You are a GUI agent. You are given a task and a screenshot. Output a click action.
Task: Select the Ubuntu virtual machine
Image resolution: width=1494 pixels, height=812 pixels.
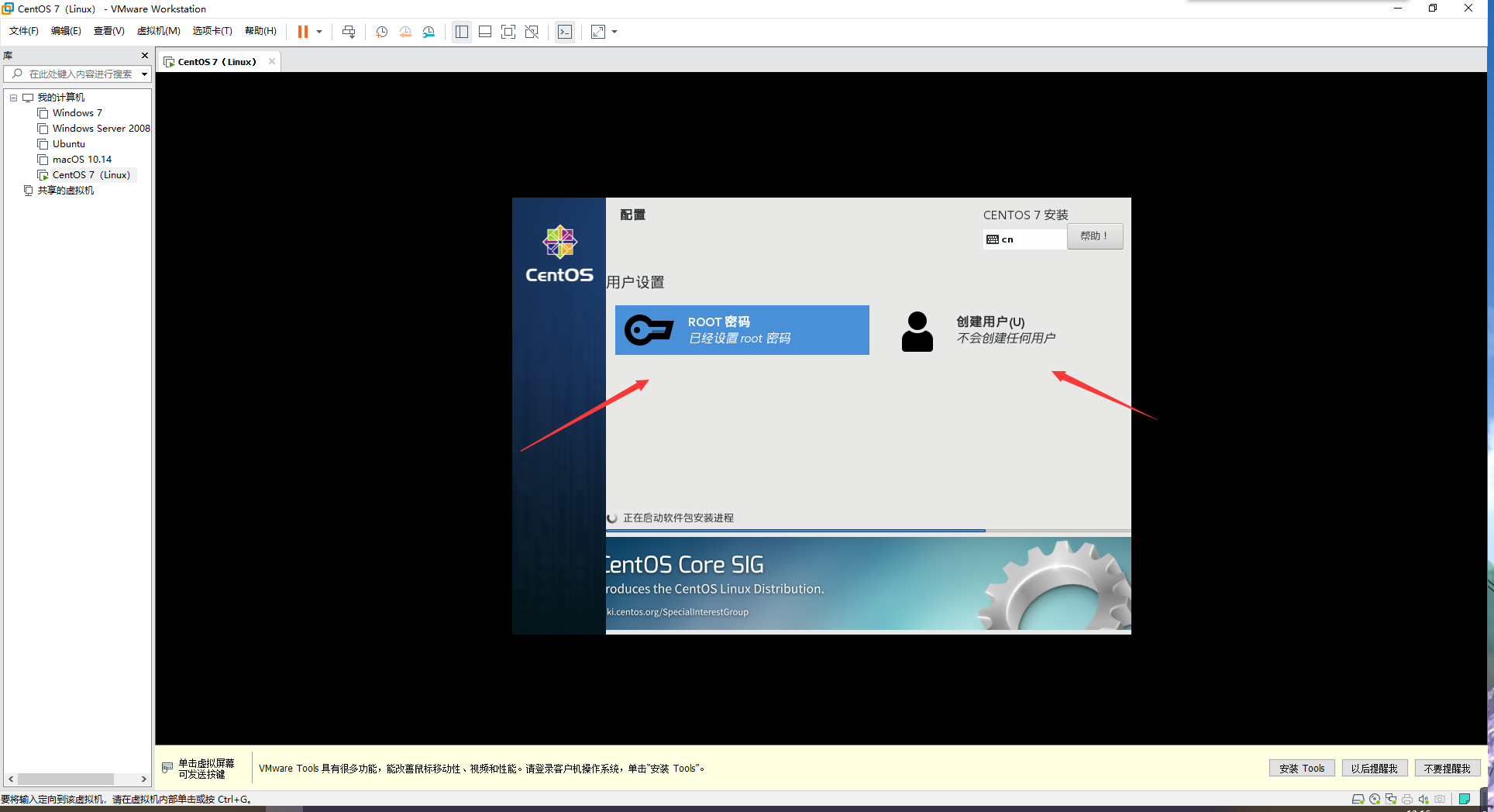point(68,144)
